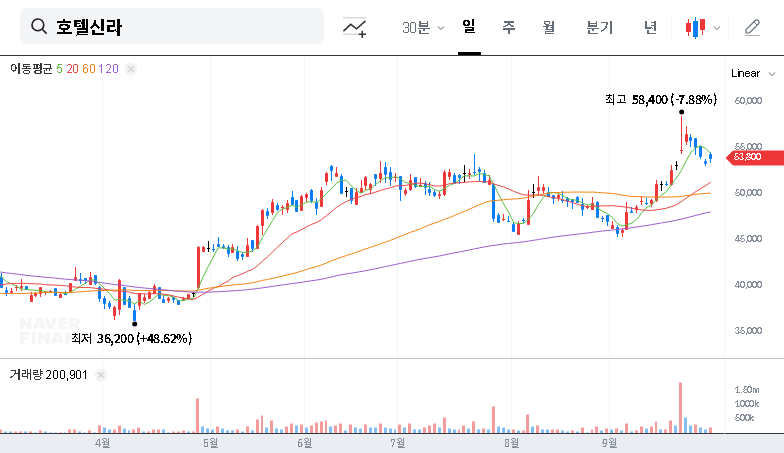Click the 6월 date axis label
This screenshot has height=453, width=784.
[x=304, y=443]
